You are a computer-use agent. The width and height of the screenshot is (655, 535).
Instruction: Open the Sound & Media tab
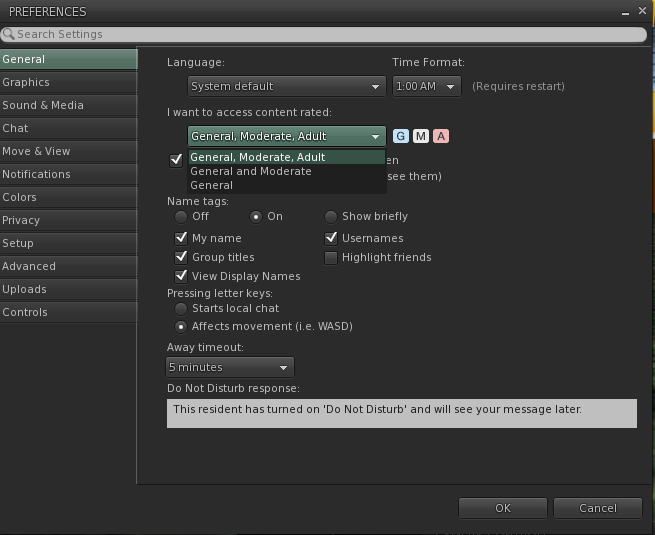point(43,105)
